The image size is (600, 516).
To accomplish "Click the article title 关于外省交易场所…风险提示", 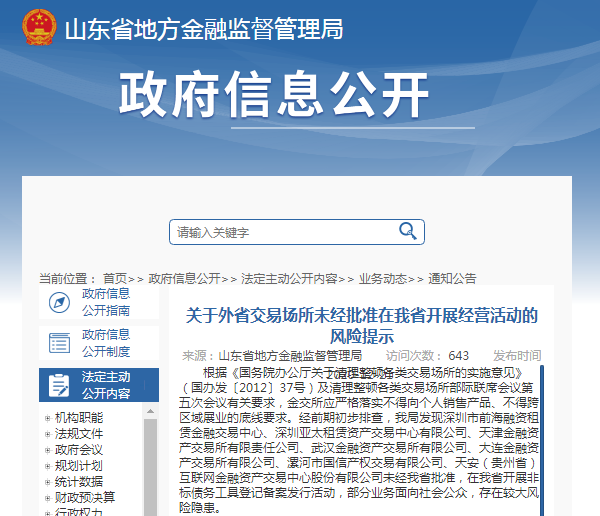I will click(362, 326).
